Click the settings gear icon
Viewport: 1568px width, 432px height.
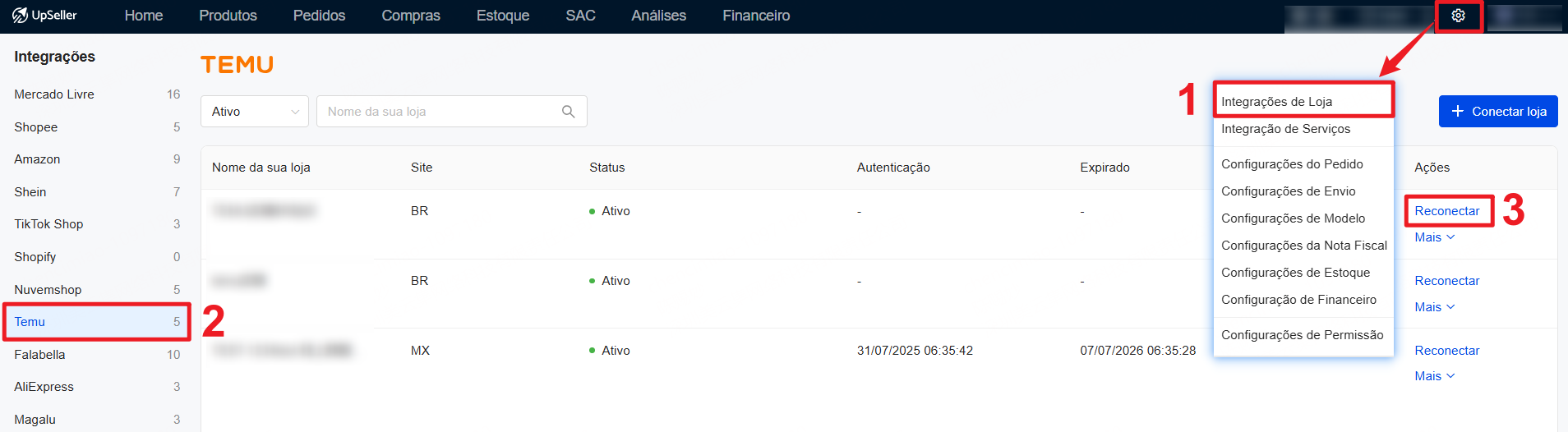(1458, 16)
